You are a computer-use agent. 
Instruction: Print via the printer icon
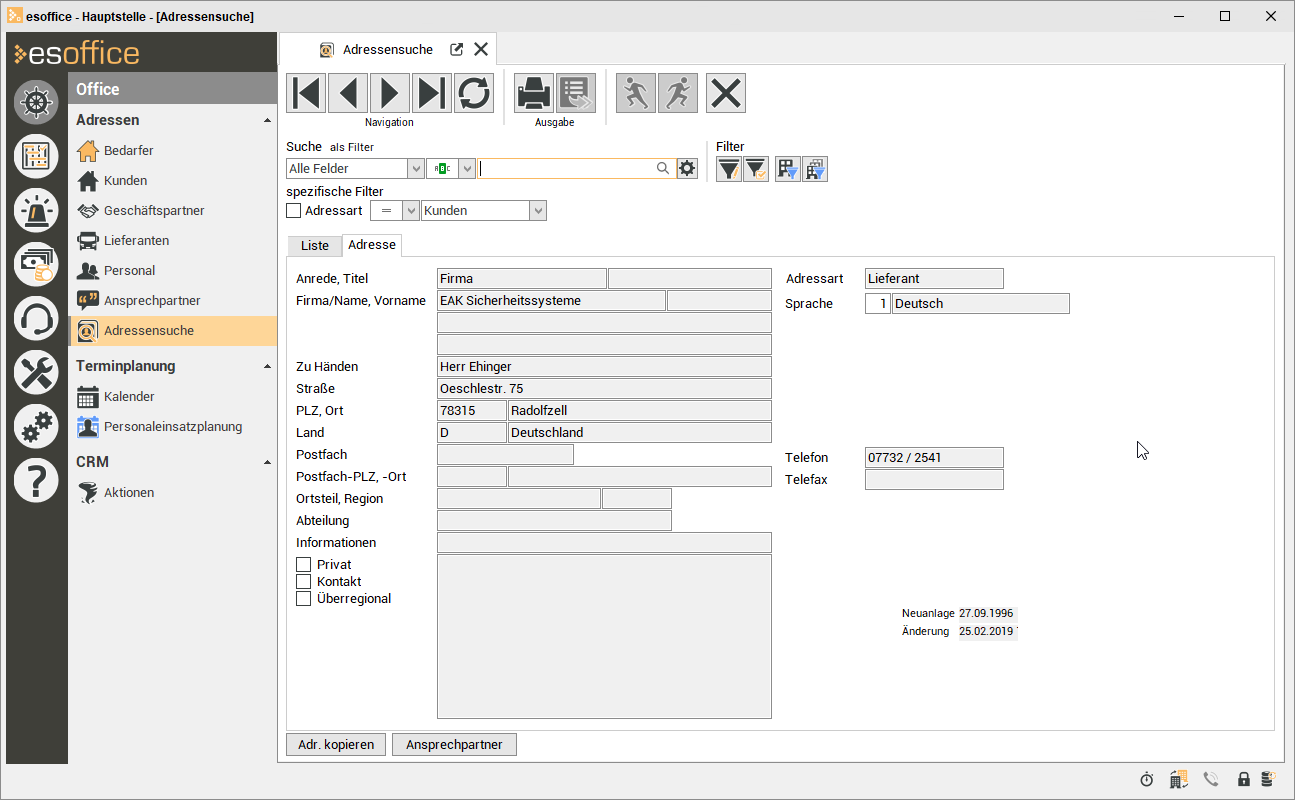coord(534,93)
